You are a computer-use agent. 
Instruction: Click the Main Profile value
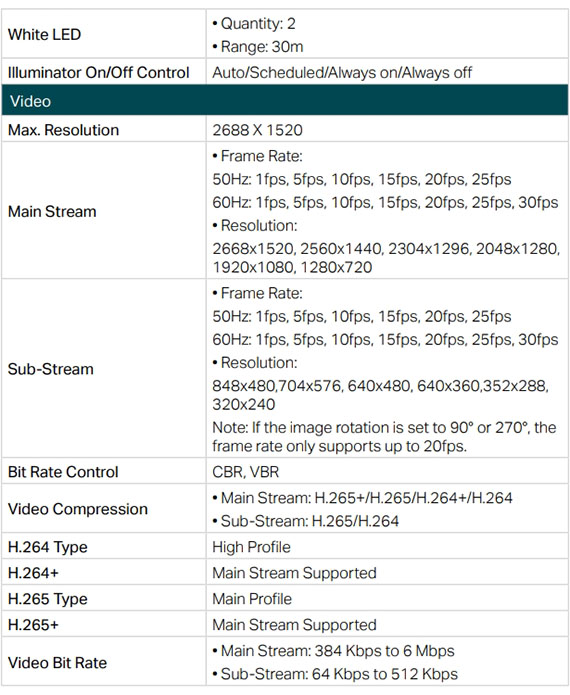[252, 599]
